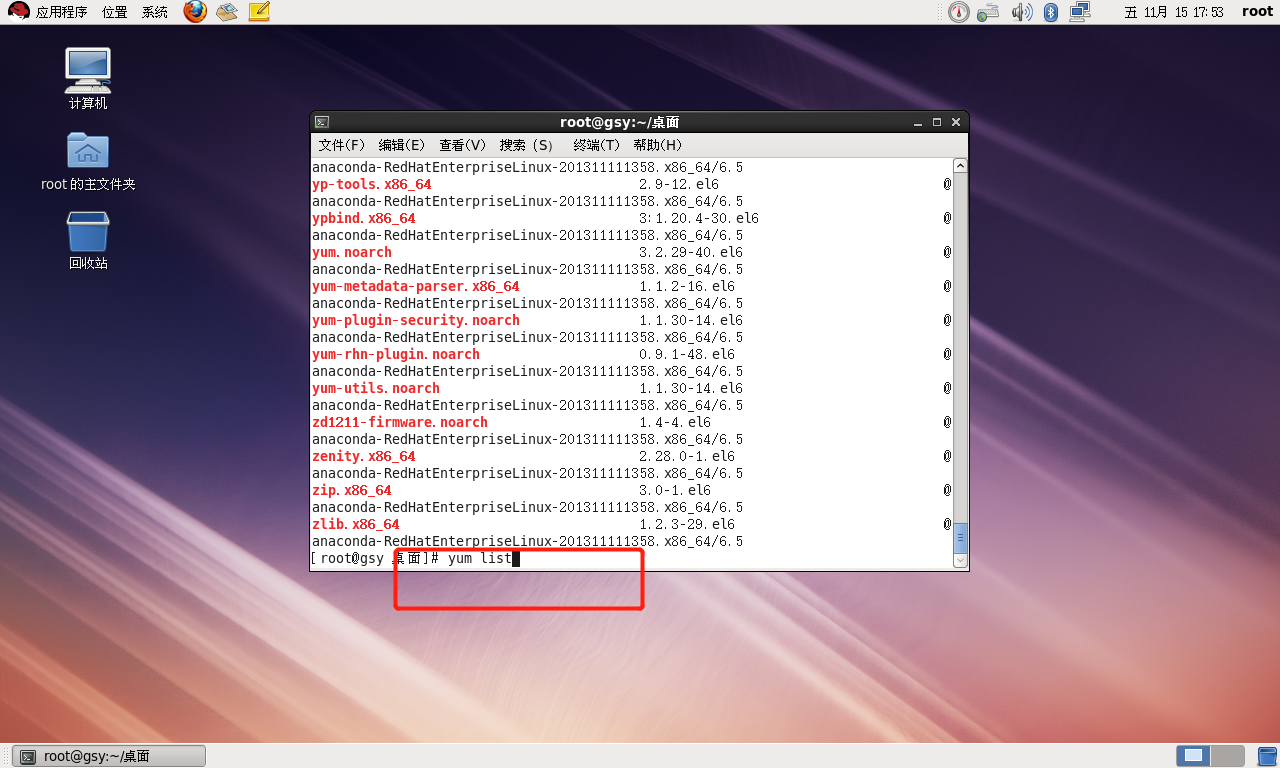Click the terminal scrollbar up arrow

(960, 166)
